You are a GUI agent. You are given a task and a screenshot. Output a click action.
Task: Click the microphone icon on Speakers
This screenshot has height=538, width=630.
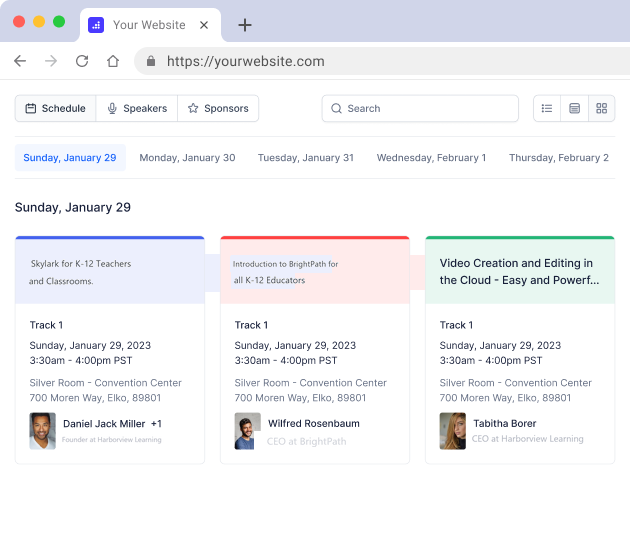pos(112,108)
